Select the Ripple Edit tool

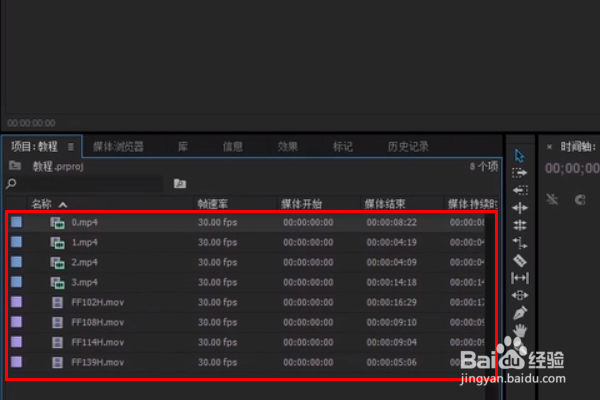pos(520,208)
